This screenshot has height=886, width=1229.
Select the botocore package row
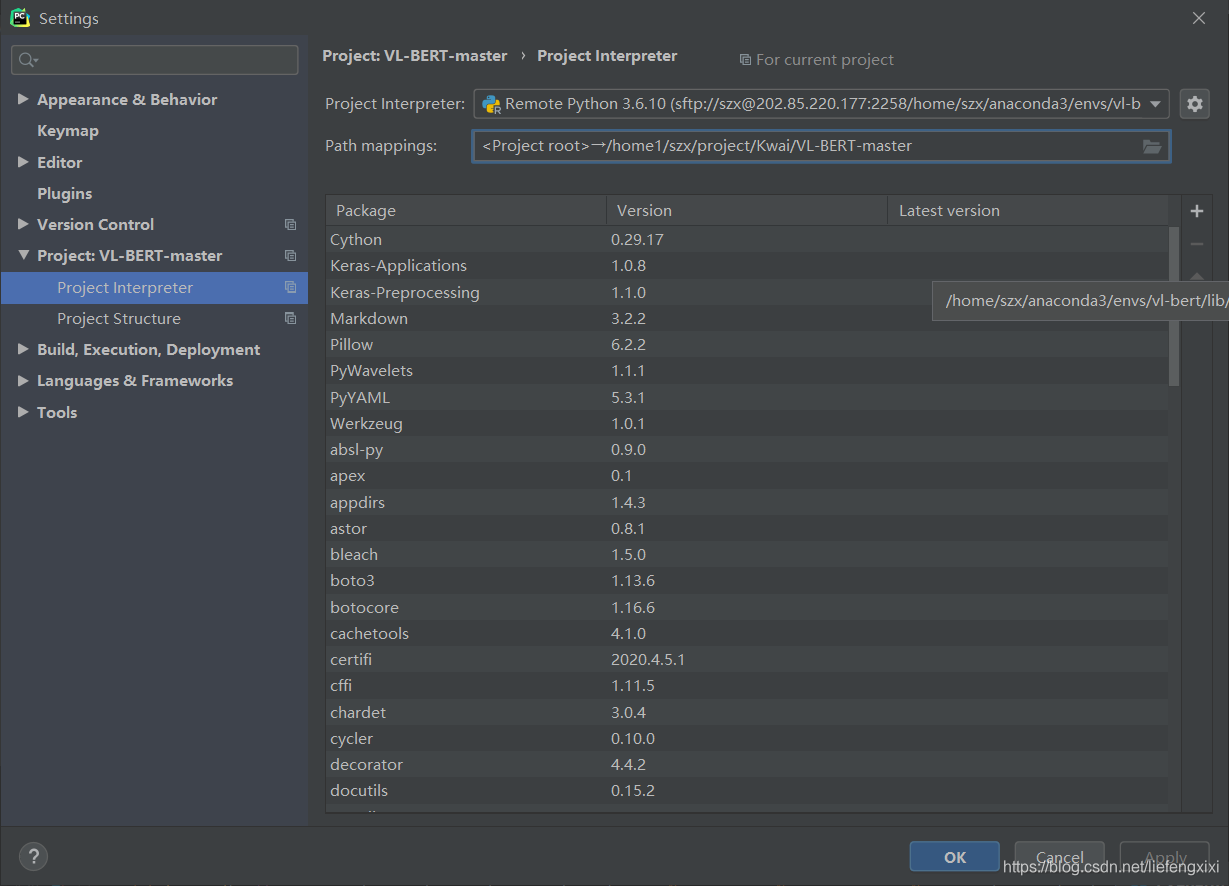click(x=747, y=608)
